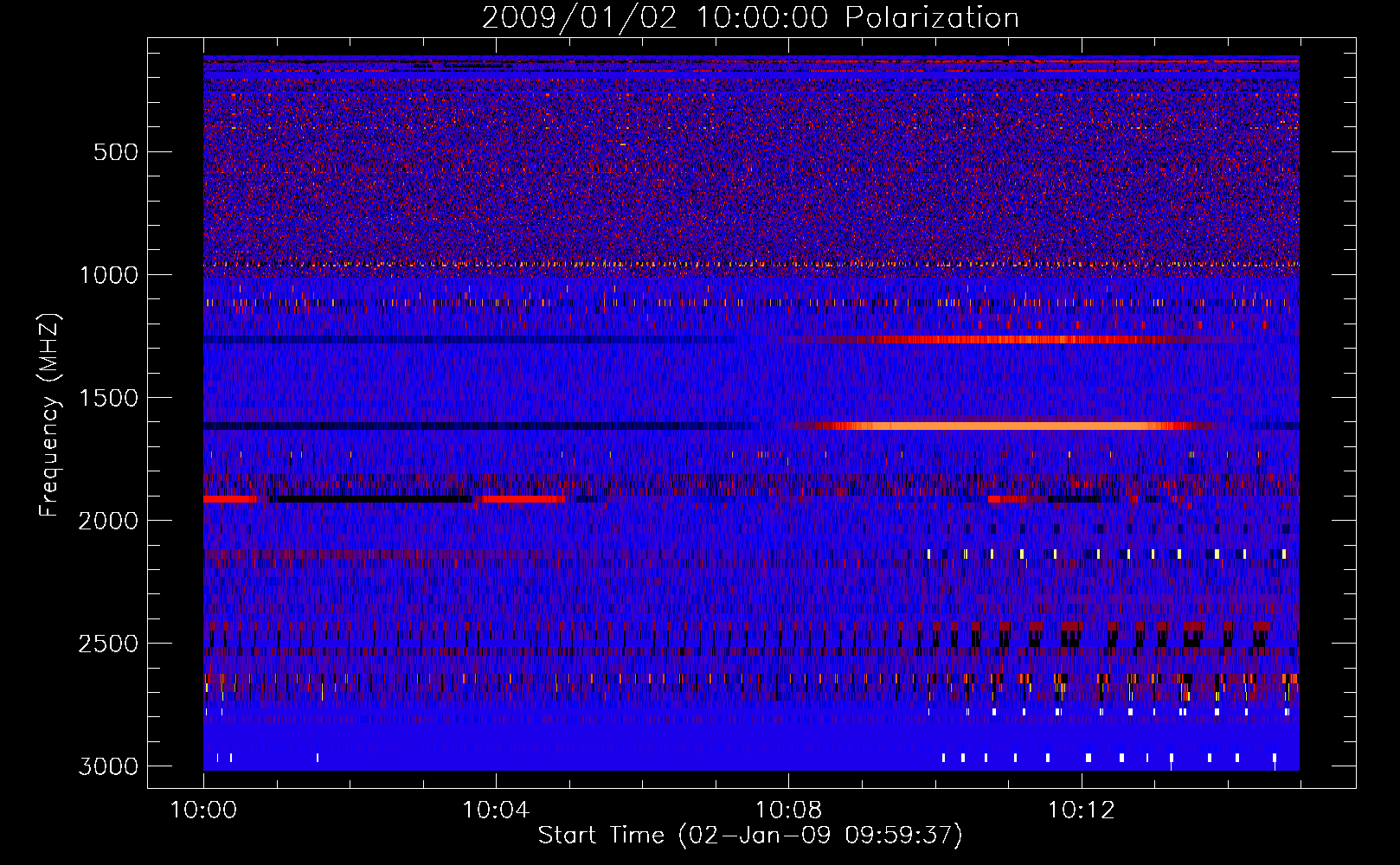Click the 1500 frequency tick label
The height and width of the screenshot is (865, 1400).
click(x=108, y=398)
